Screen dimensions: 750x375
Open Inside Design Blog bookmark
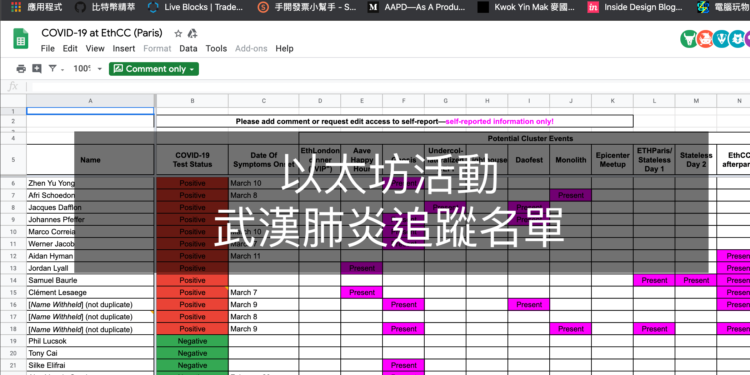click(x=635, y=7)
